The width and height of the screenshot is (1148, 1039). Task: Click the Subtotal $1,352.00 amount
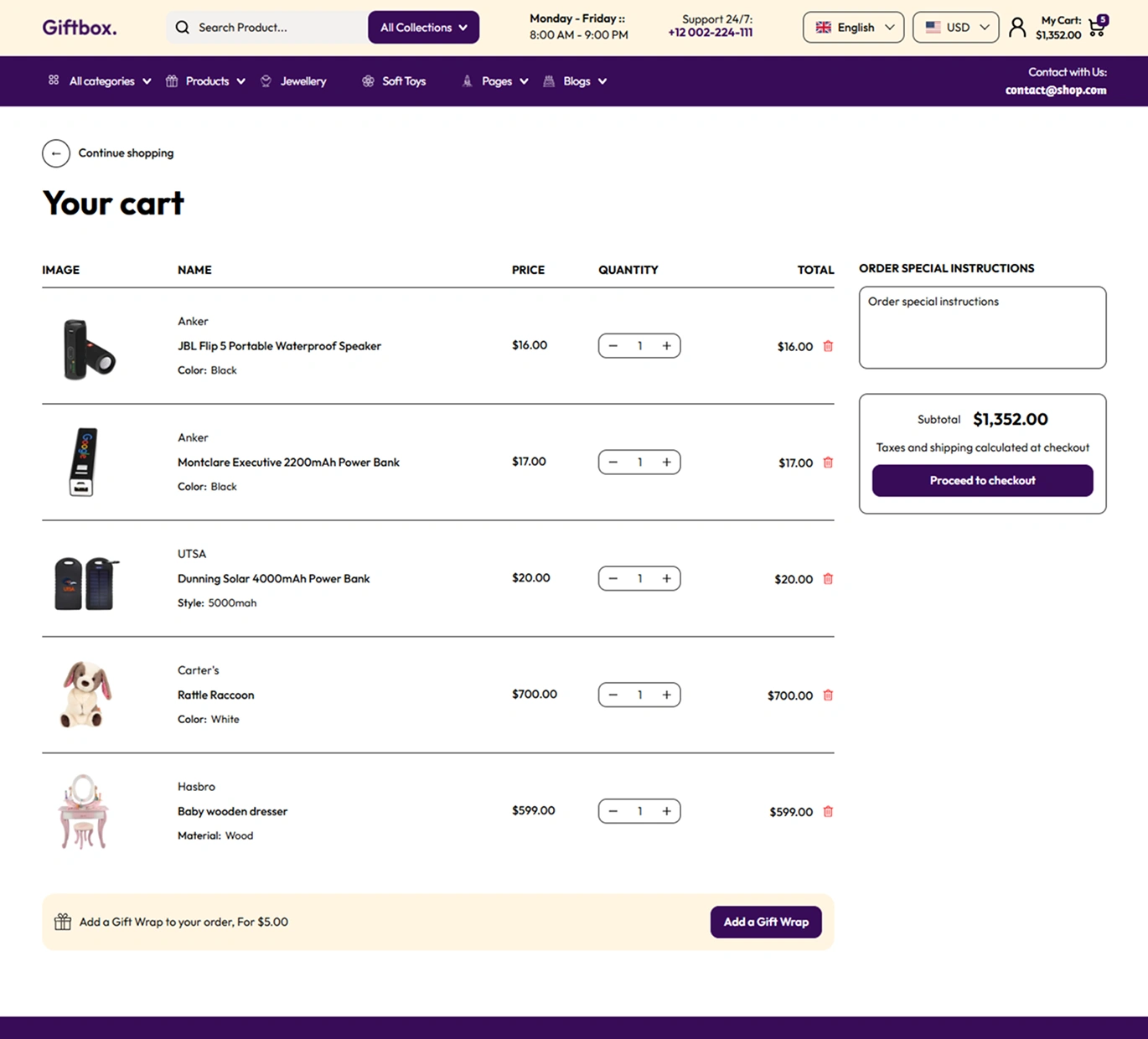click(1011, 420)
